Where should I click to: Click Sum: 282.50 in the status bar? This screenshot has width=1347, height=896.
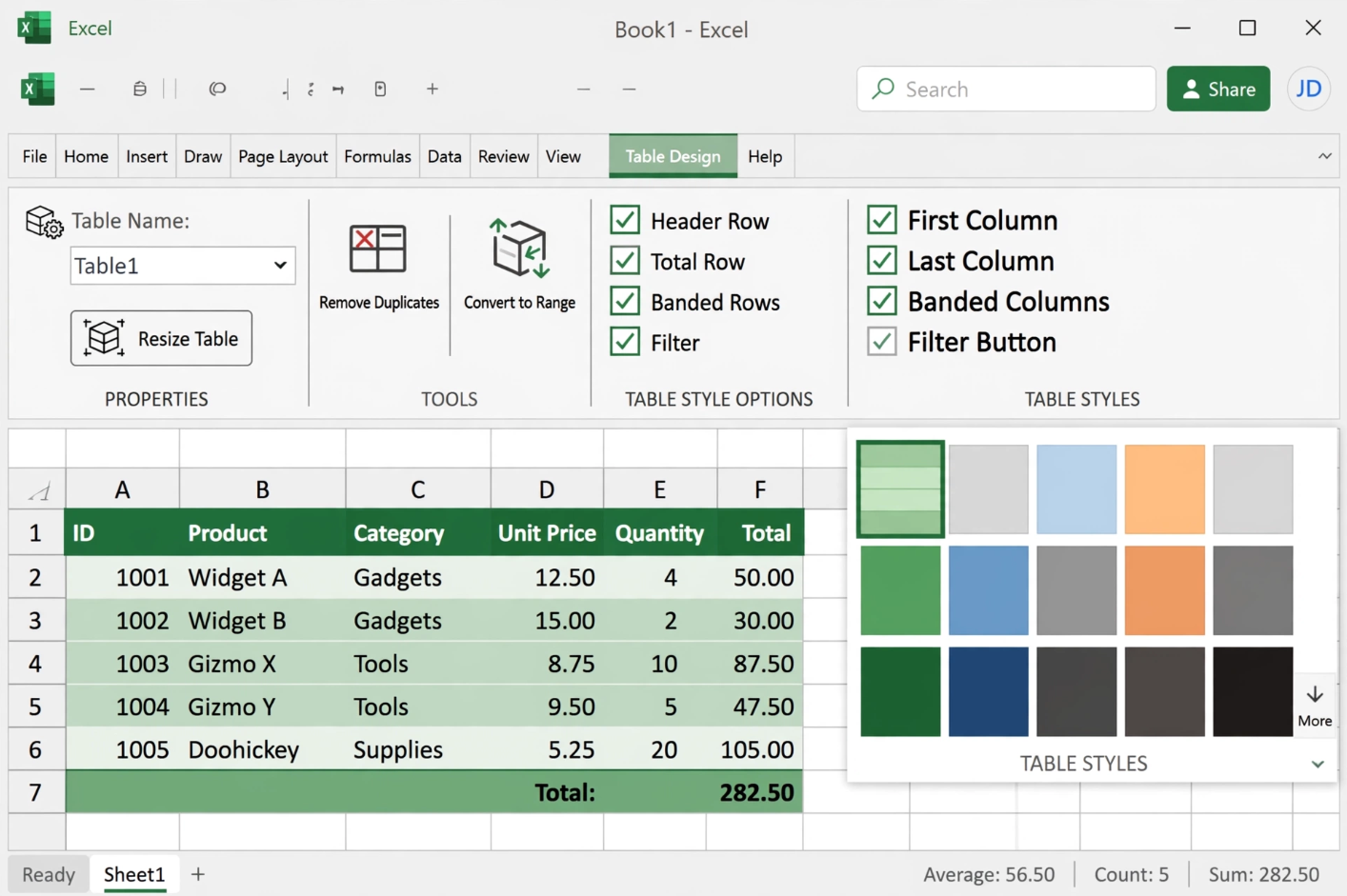tap(1263, 874)
